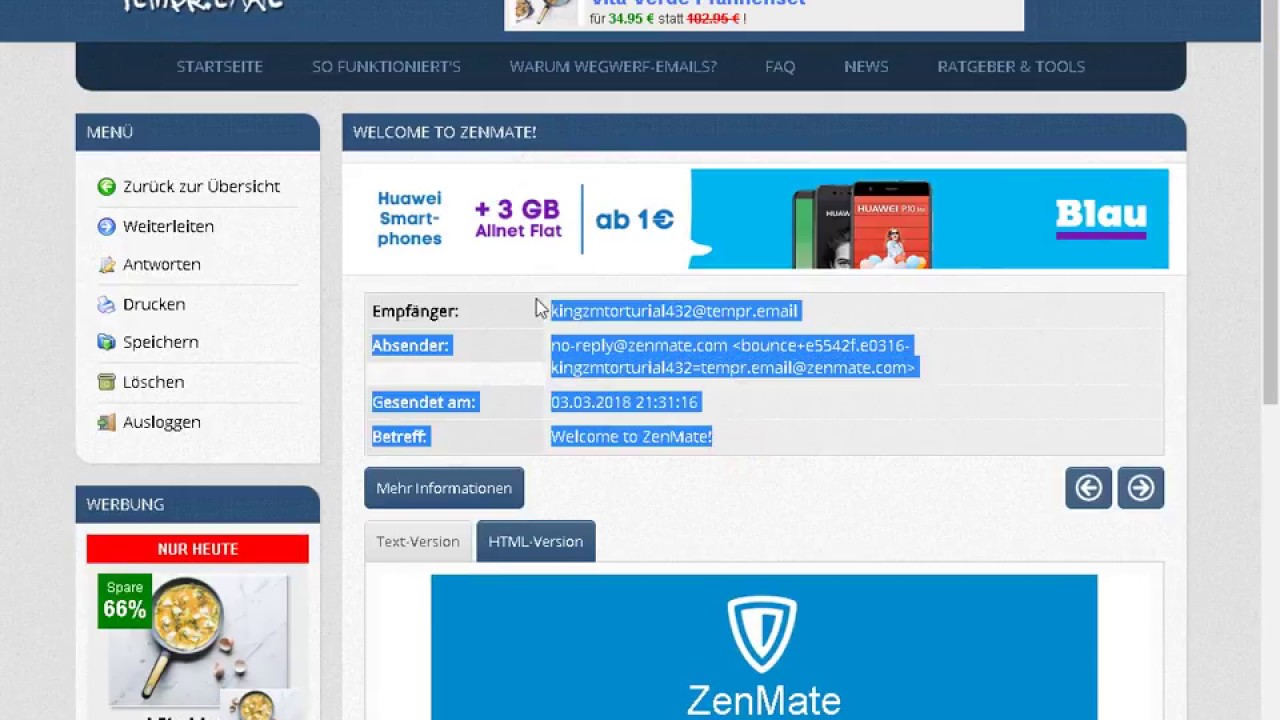Switch to the HTML-Version tab
This screenshot has width=1280, height=720.
coord(536,541)
